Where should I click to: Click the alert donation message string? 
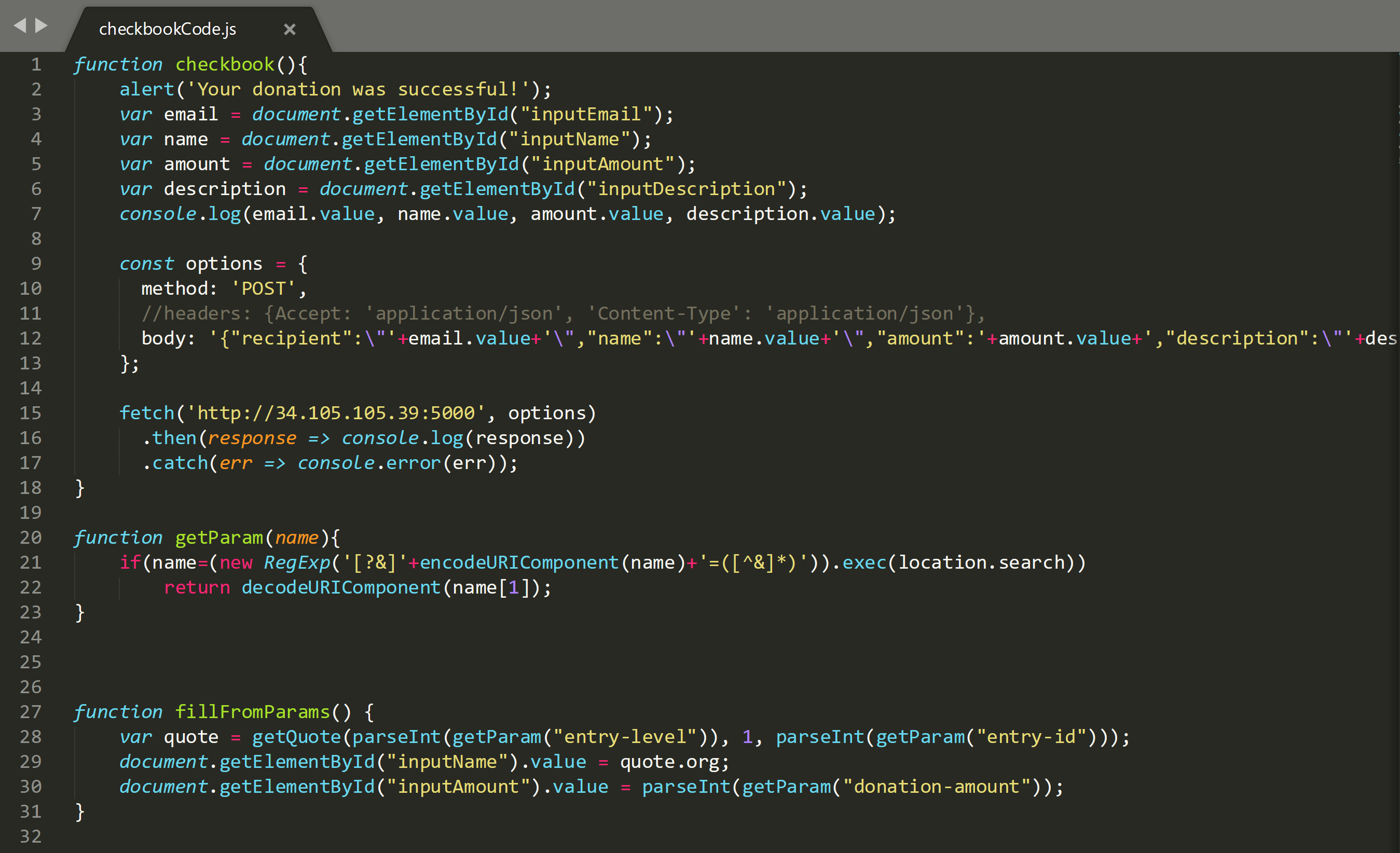click(358, 90)
